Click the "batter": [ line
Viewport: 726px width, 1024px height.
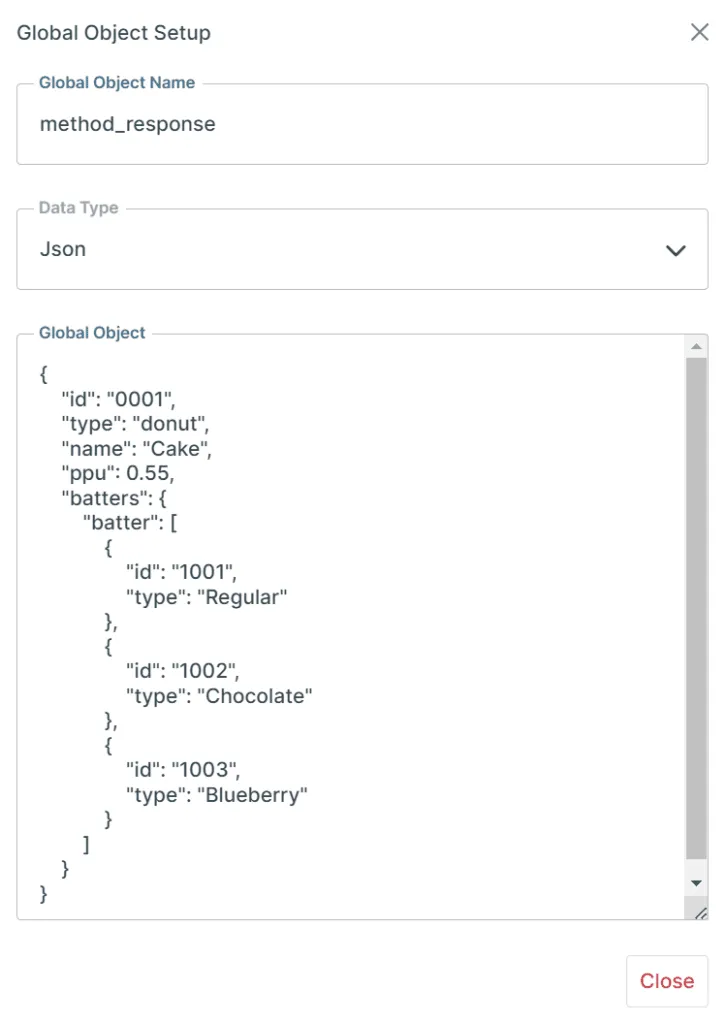point(135,523)
